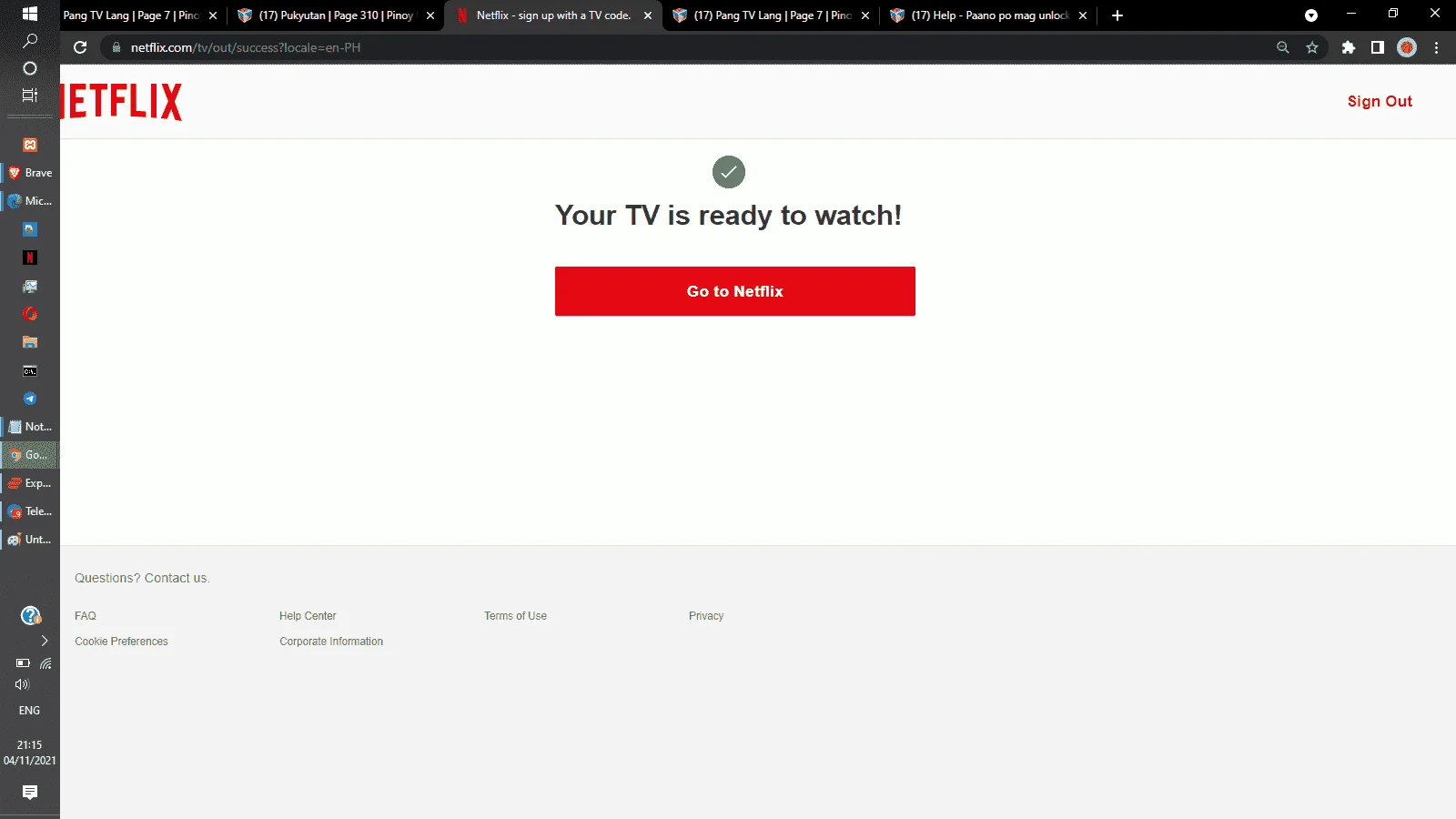Open the browser profile avatar

point(1407,47)
